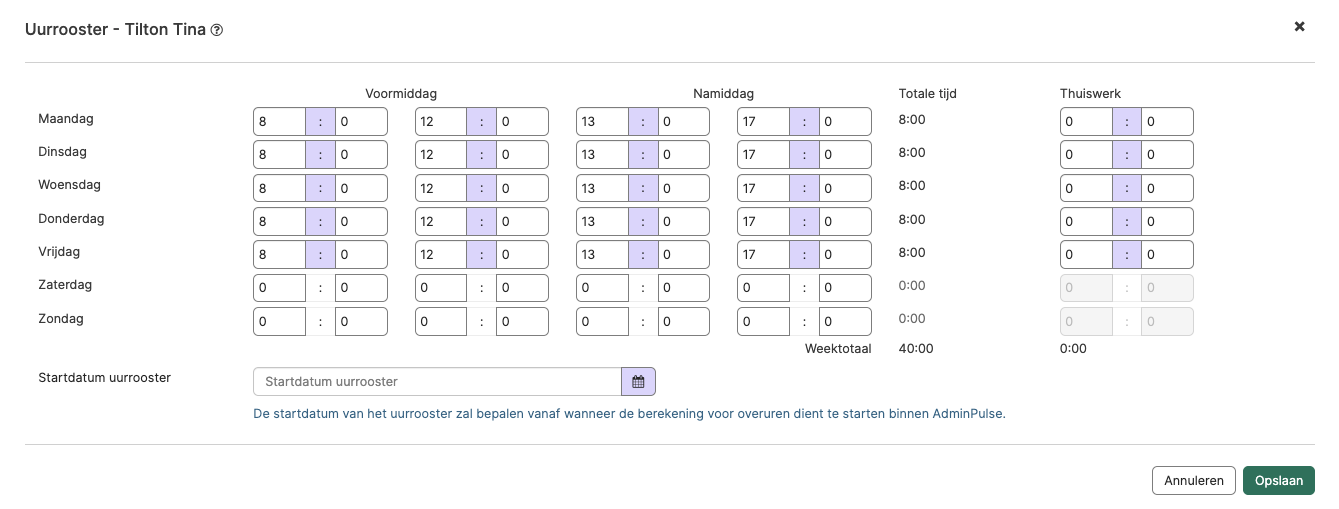Screen dimensions: 1339x509
Task: Click Donderdag afternoon end minutes field
Action: pos(845,221)
